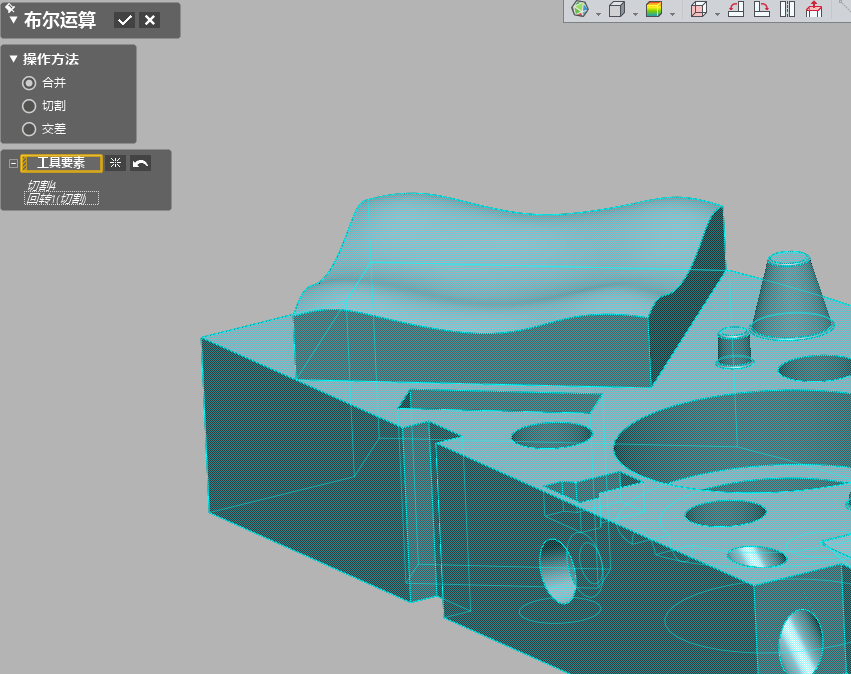Click the view orientation polyhedron icon

click(x=580, y=10)
